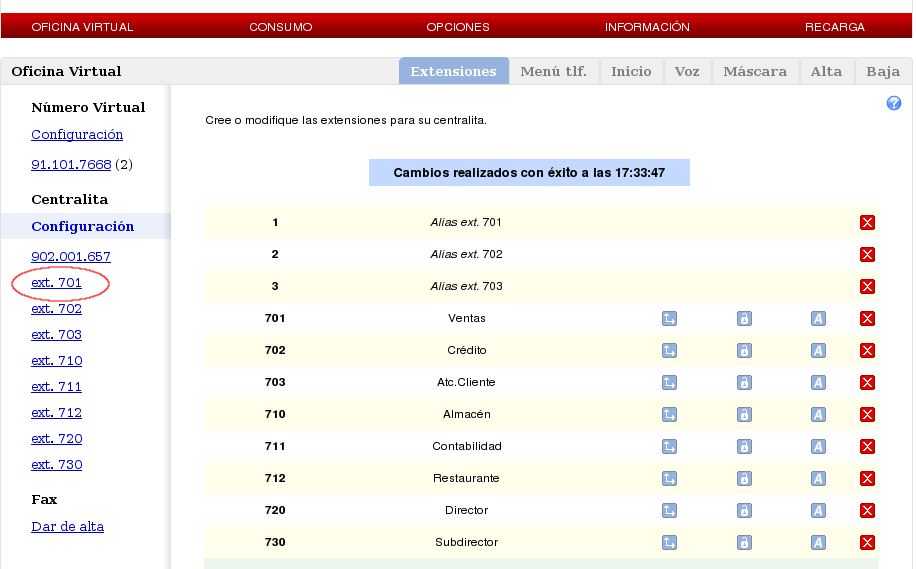
Task: Open the ext. 701 sidebar link
Action: 56,283
